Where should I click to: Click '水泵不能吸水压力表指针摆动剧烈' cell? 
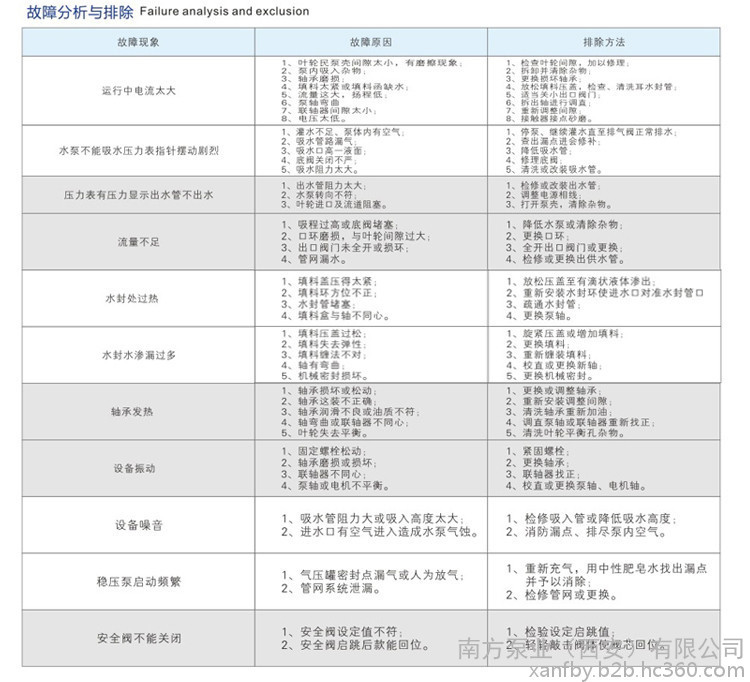point(139,151)
